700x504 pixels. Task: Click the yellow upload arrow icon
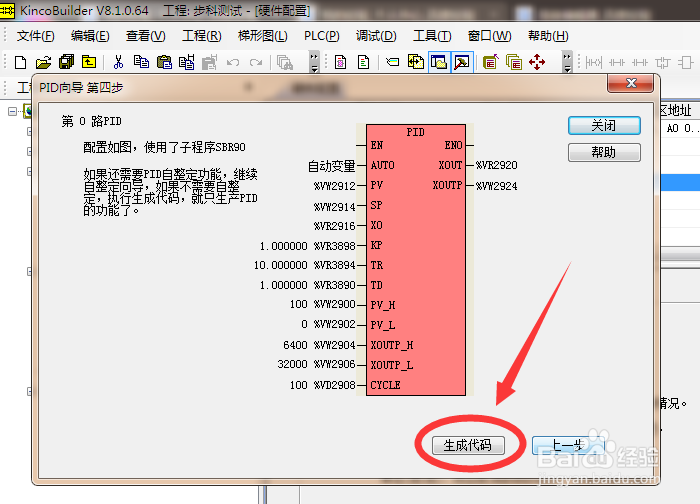[89, 62]
